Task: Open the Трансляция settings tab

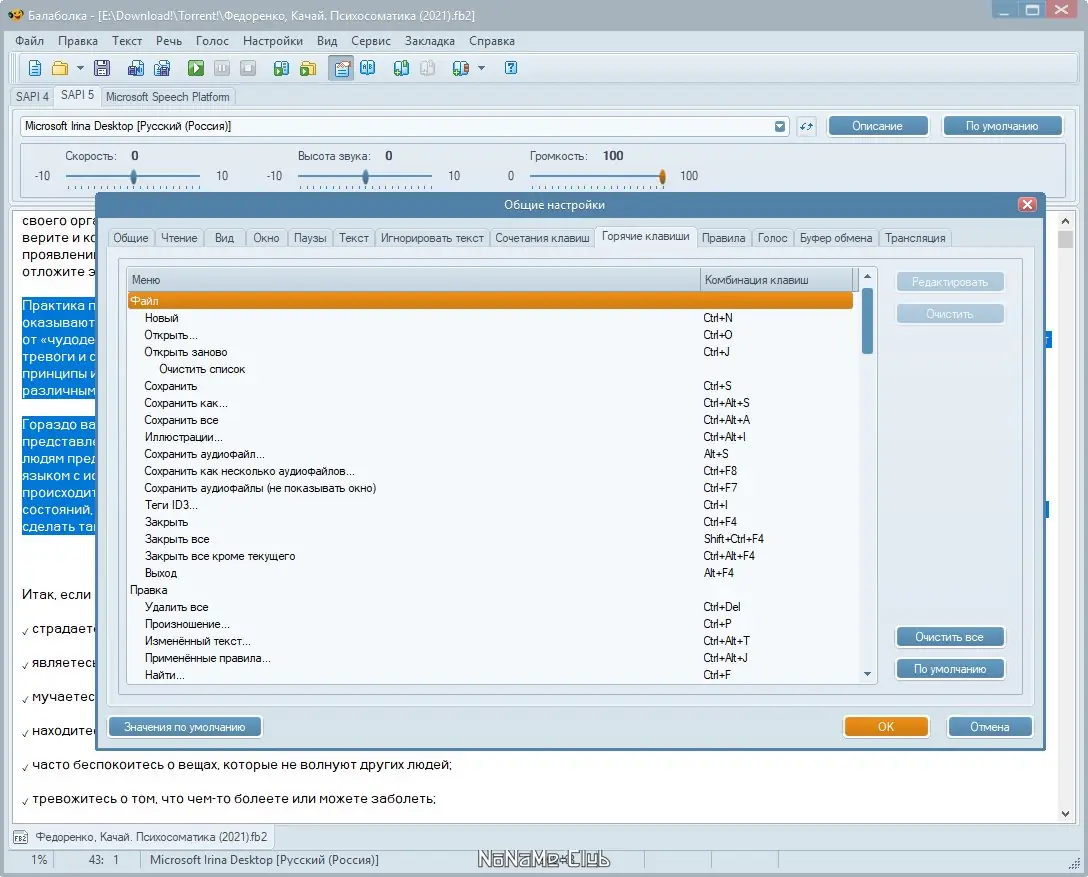Action: (915, 238)
